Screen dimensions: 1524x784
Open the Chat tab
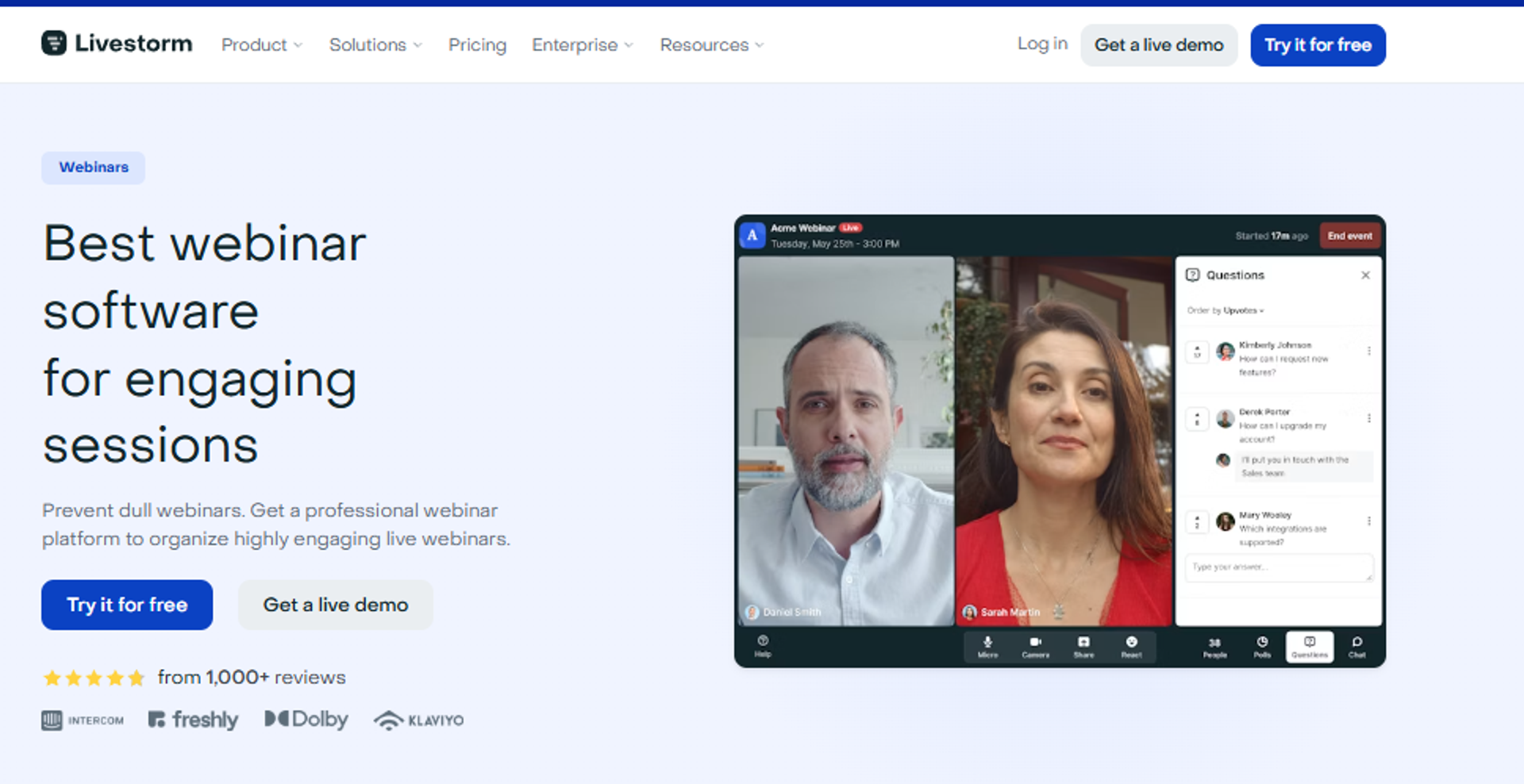pos(1357,647)
